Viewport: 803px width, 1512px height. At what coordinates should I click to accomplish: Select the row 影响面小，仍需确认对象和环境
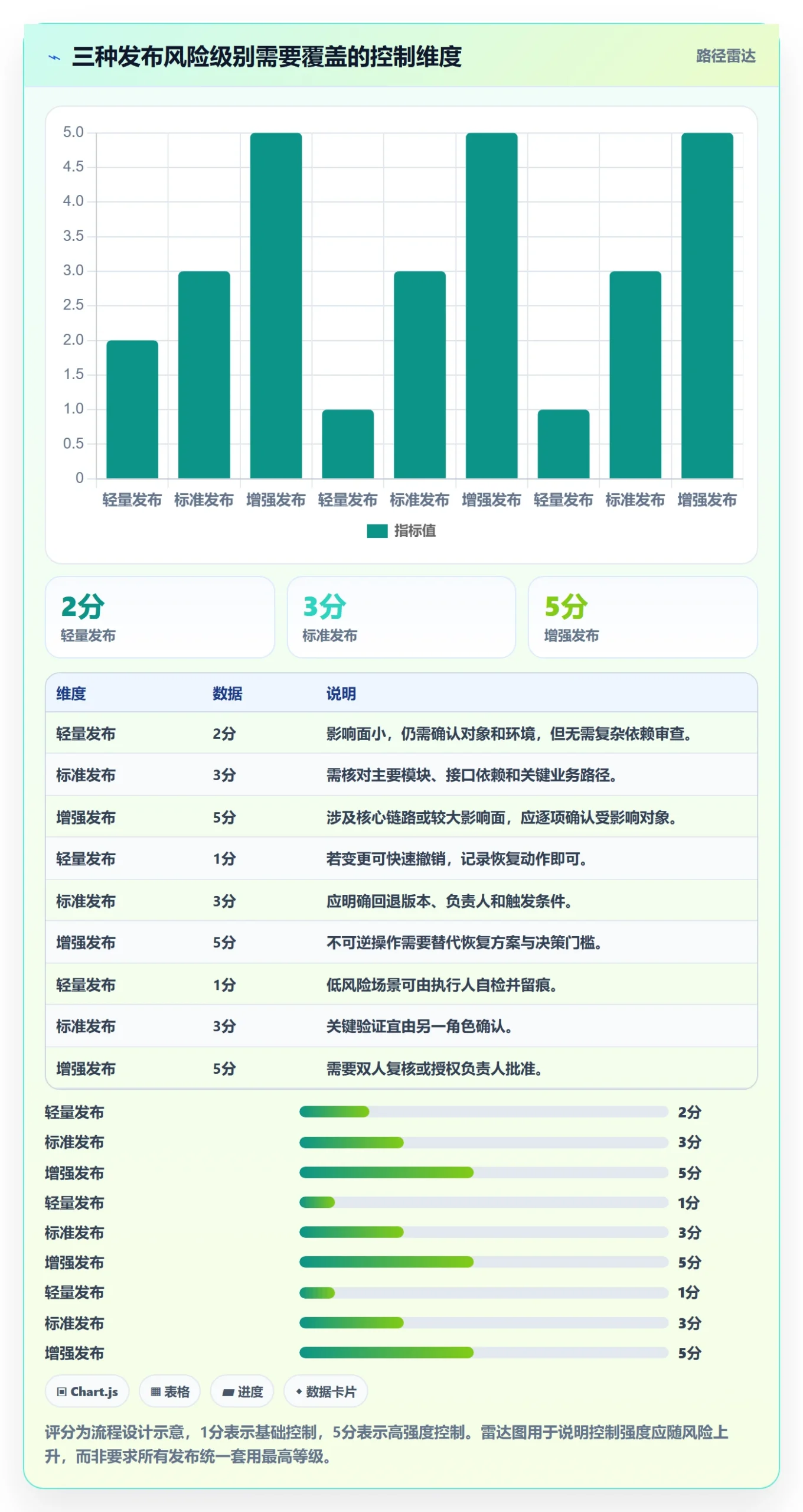(401, 734)
